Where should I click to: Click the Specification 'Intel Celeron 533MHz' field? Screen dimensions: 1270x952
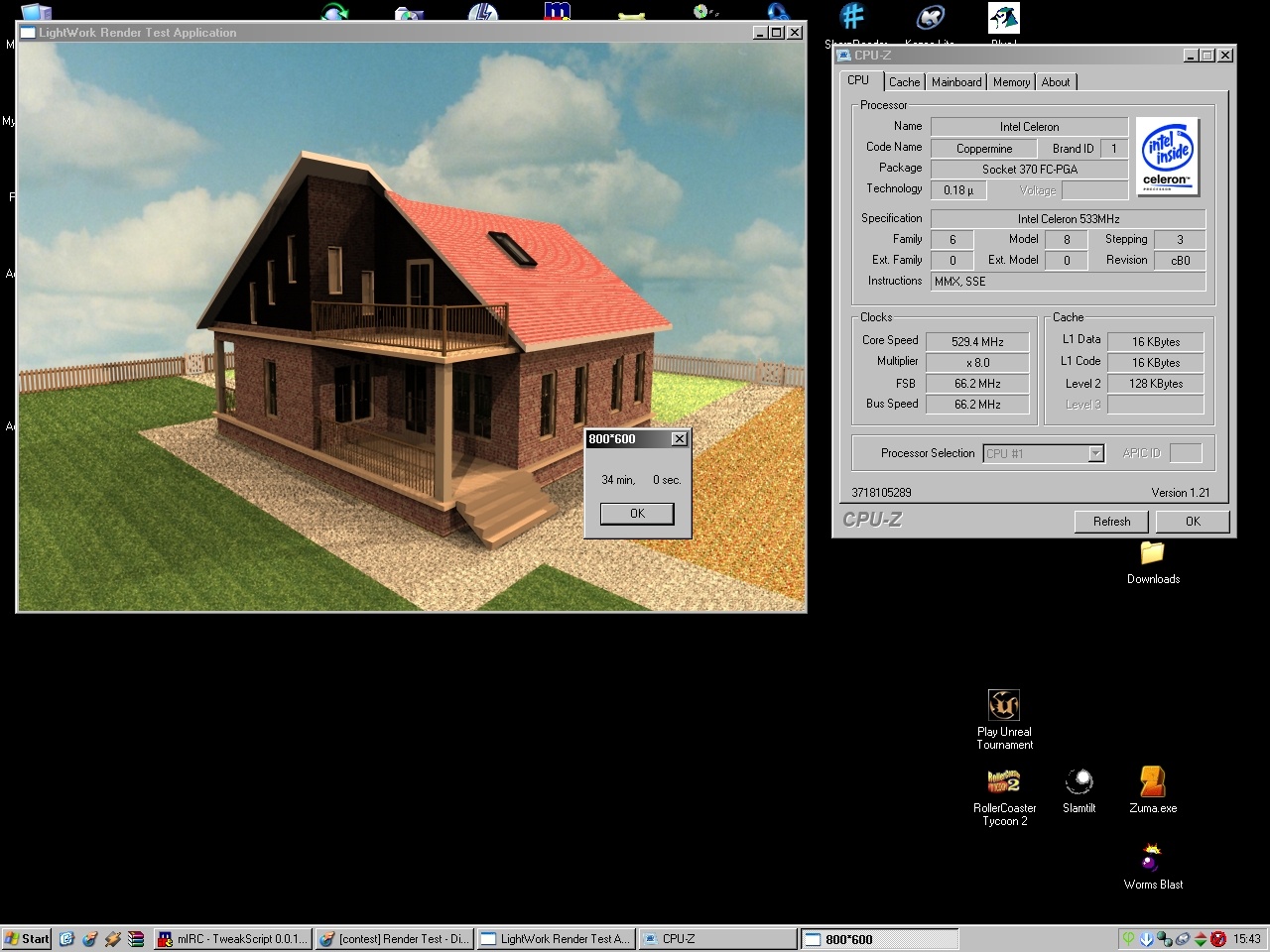click(x=1068, y=219)
